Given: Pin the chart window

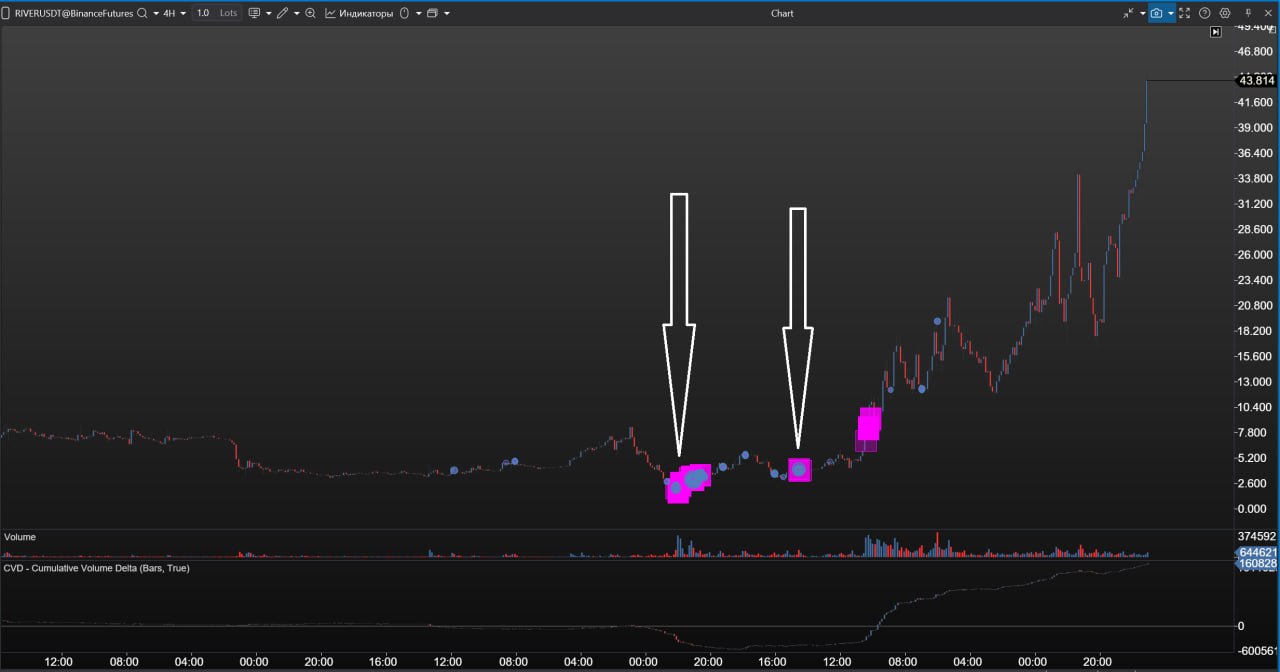Looking at the screenshot, I should click(x=1248, y=13).
